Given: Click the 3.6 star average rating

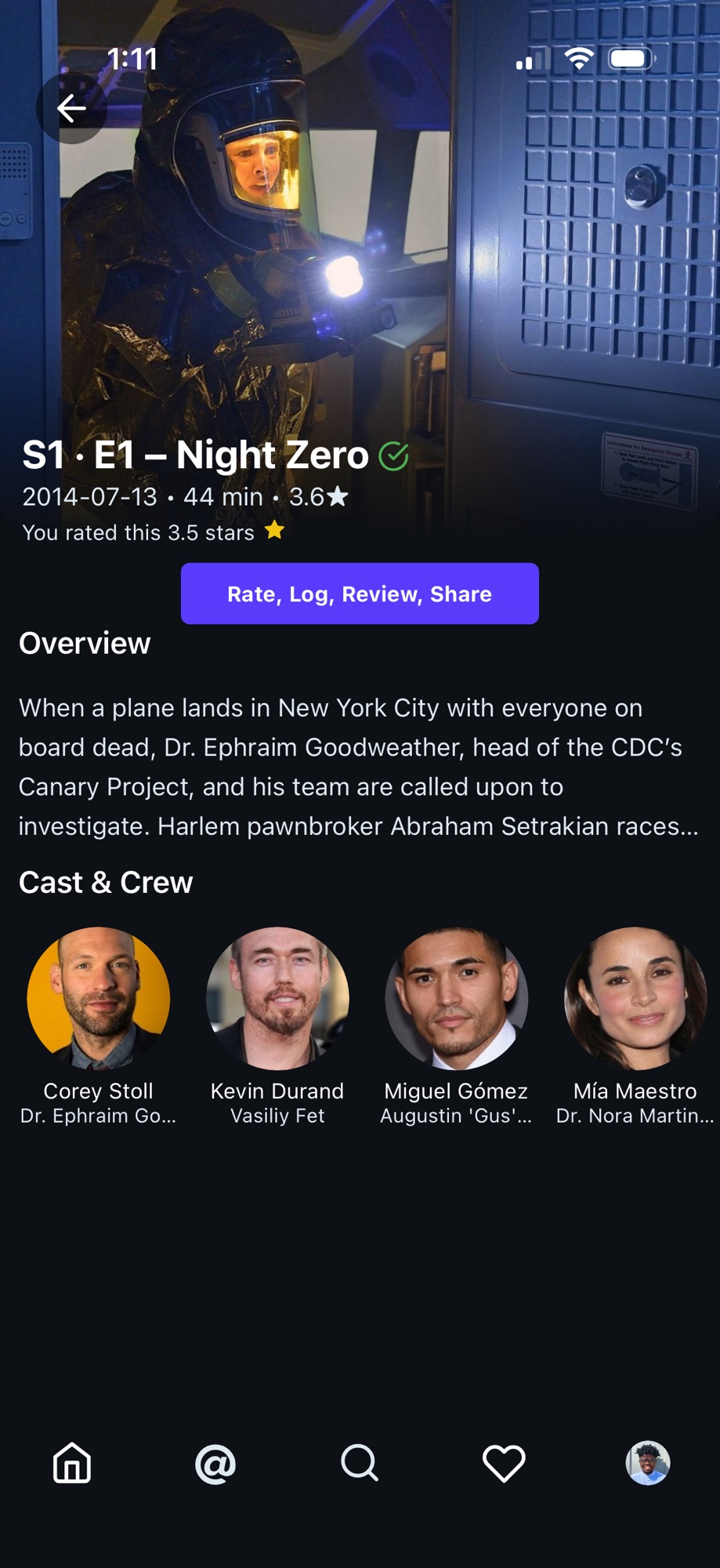Looking at the screenshot, I should tap(319, 496).
